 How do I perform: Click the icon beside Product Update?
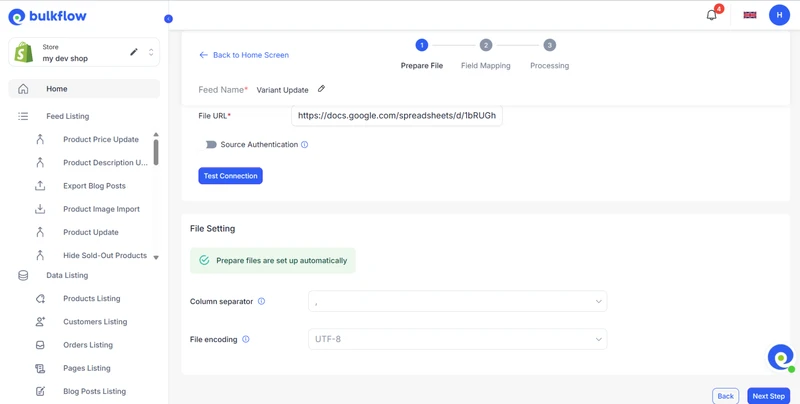(x=40, y=232)
